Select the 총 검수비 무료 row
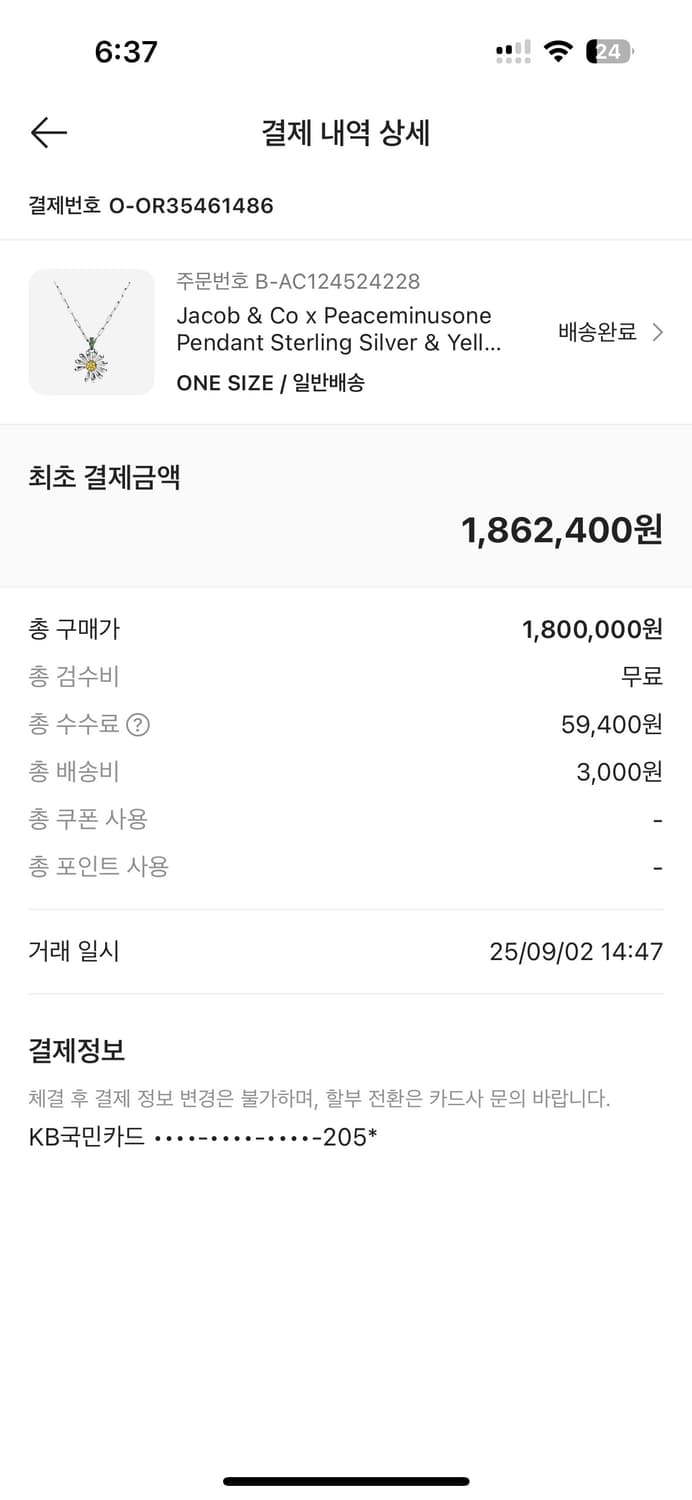Viewport: 692px width, 1500px height. [346, 676]
